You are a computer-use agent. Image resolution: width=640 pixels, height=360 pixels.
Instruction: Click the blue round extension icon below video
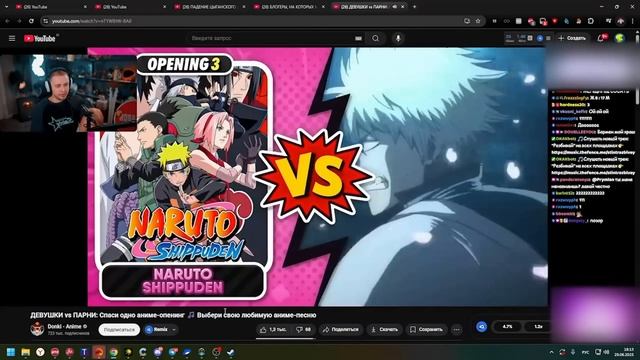click(x=482, y=327)
